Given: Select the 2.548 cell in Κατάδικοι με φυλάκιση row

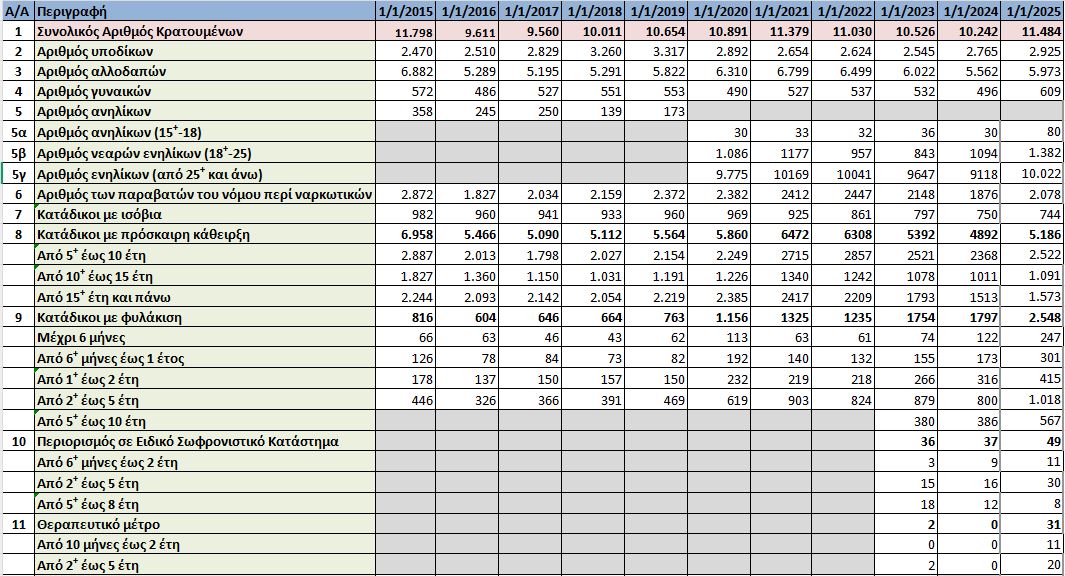Looking at the screenshot, I should coord(1031,318).
